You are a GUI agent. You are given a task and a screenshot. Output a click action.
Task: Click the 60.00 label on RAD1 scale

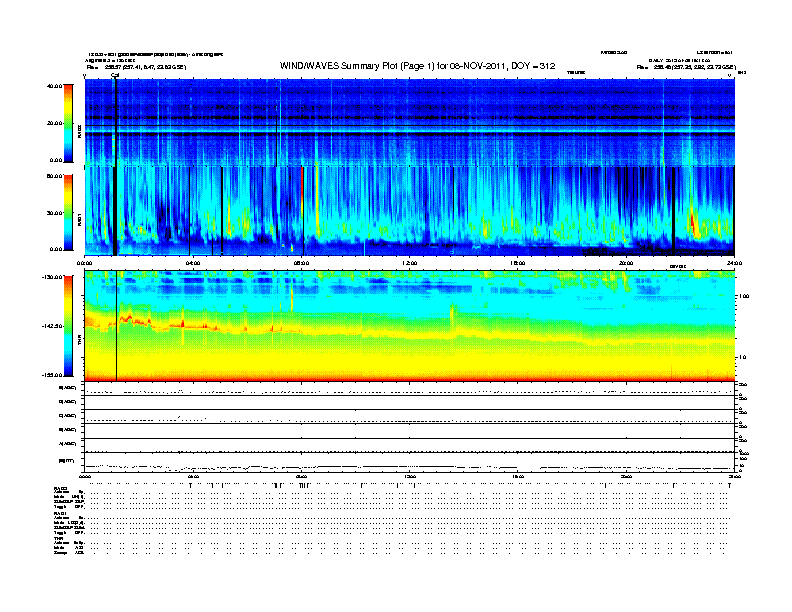click(54, 176)
